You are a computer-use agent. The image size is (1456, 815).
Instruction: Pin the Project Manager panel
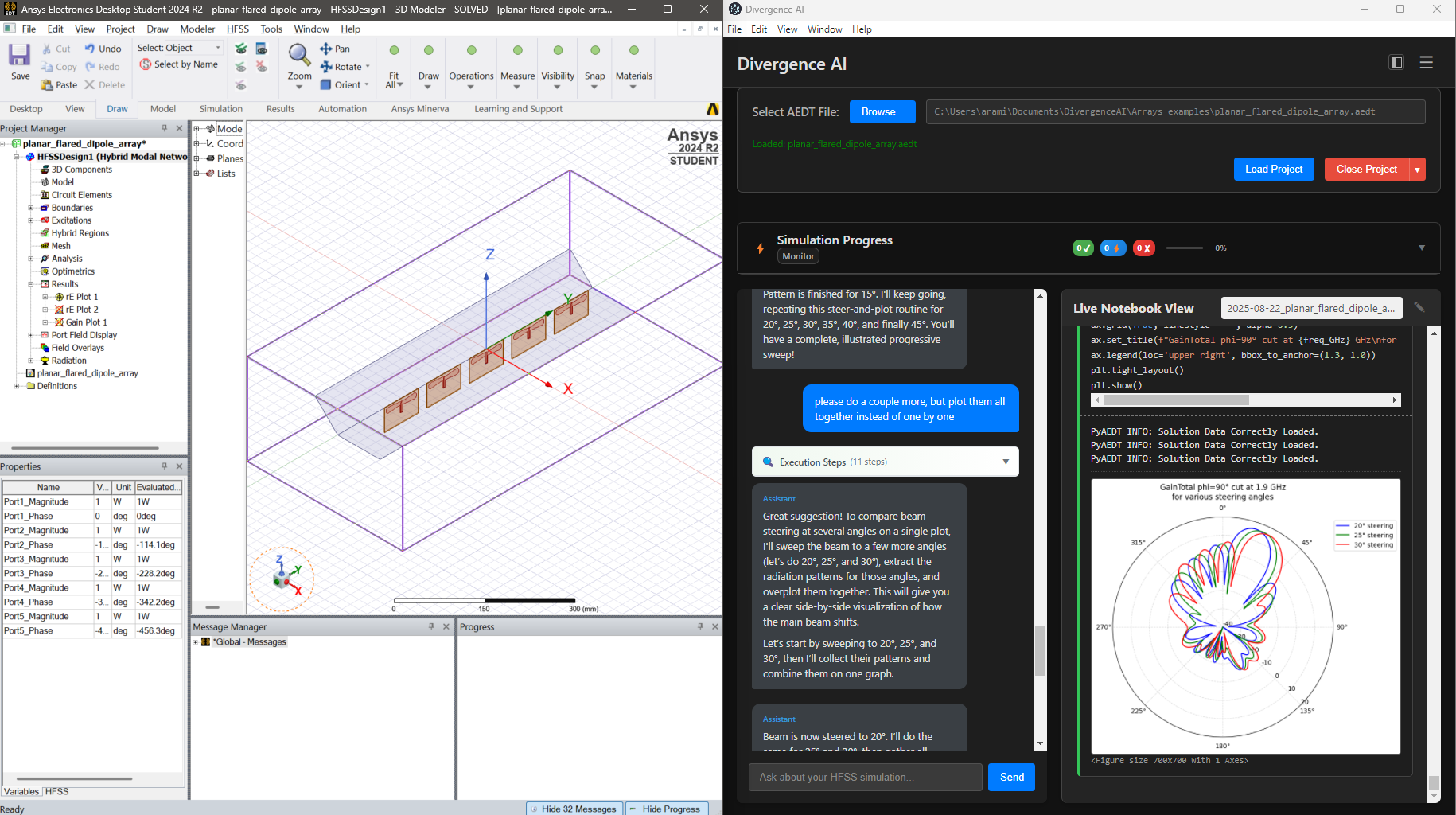point(165,128)
